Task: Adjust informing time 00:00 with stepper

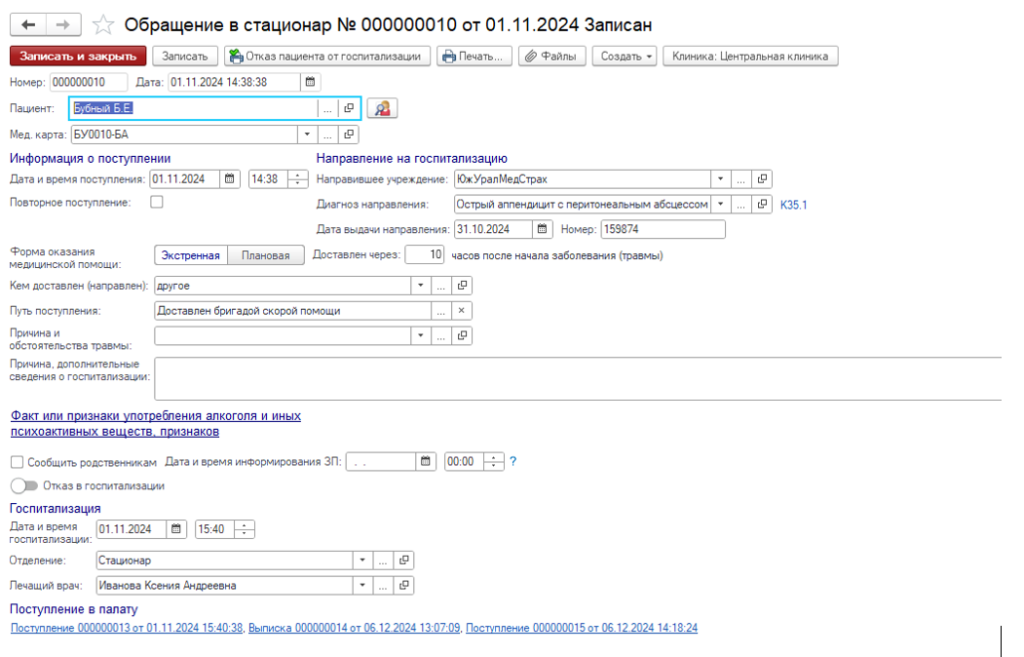Action: 494,462
